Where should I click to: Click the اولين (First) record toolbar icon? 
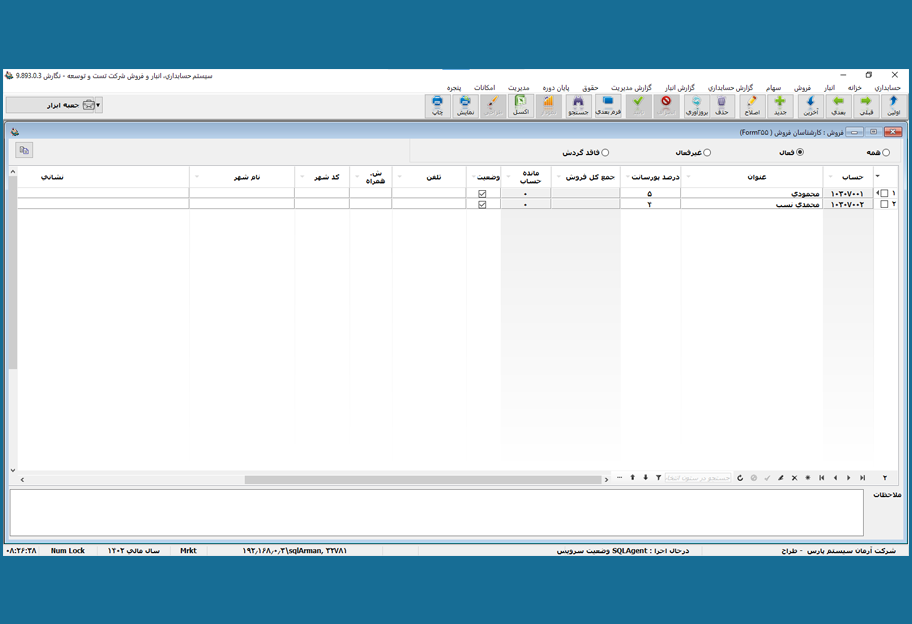893,106
